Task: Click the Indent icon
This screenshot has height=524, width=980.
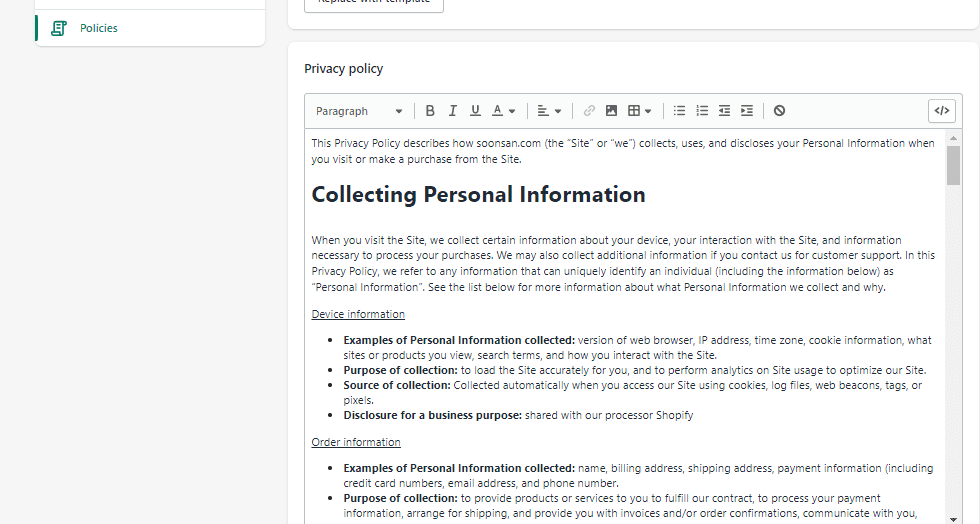Action: (x=747, y=111)
